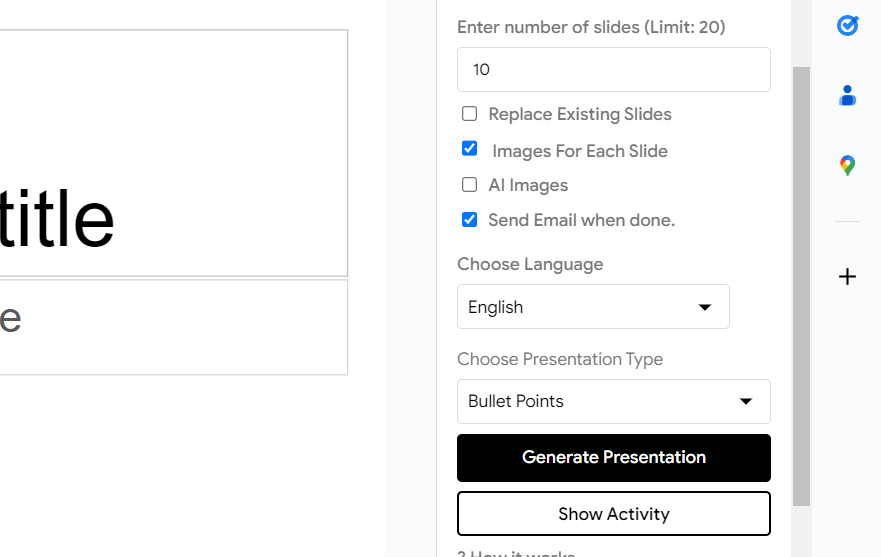Image resolution: width=881 pixels, height=557 pixels.
Task: Click the plus icon to get add-ons
Action: coord(847,276)
